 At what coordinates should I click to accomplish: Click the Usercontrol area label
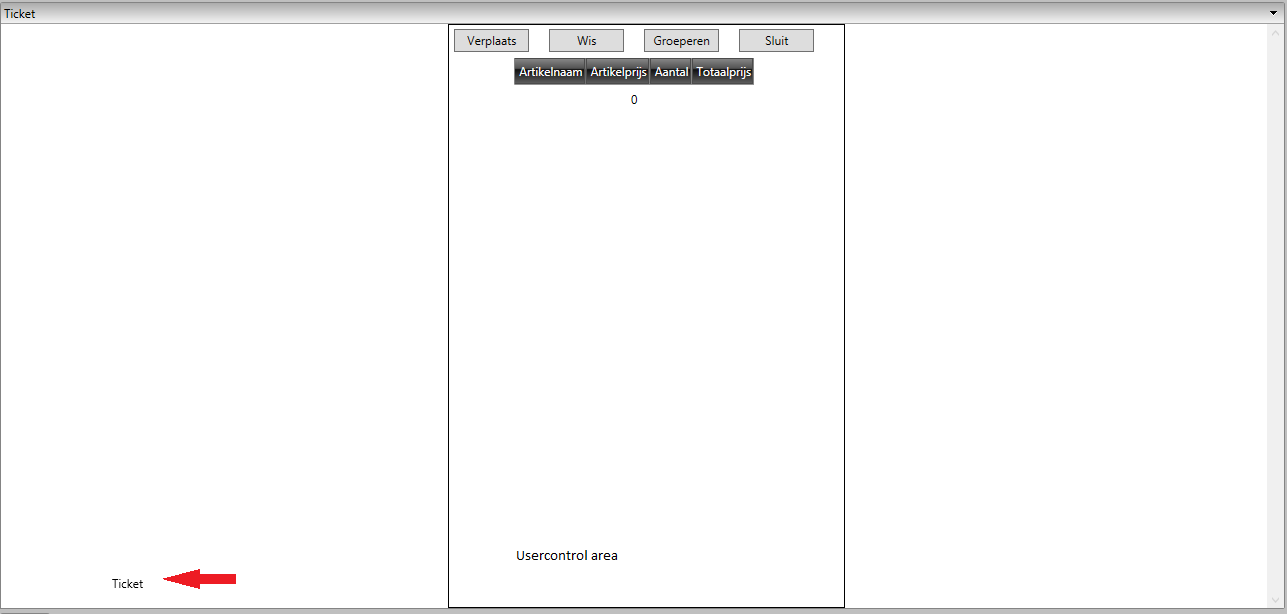click(x=567, y=555)
